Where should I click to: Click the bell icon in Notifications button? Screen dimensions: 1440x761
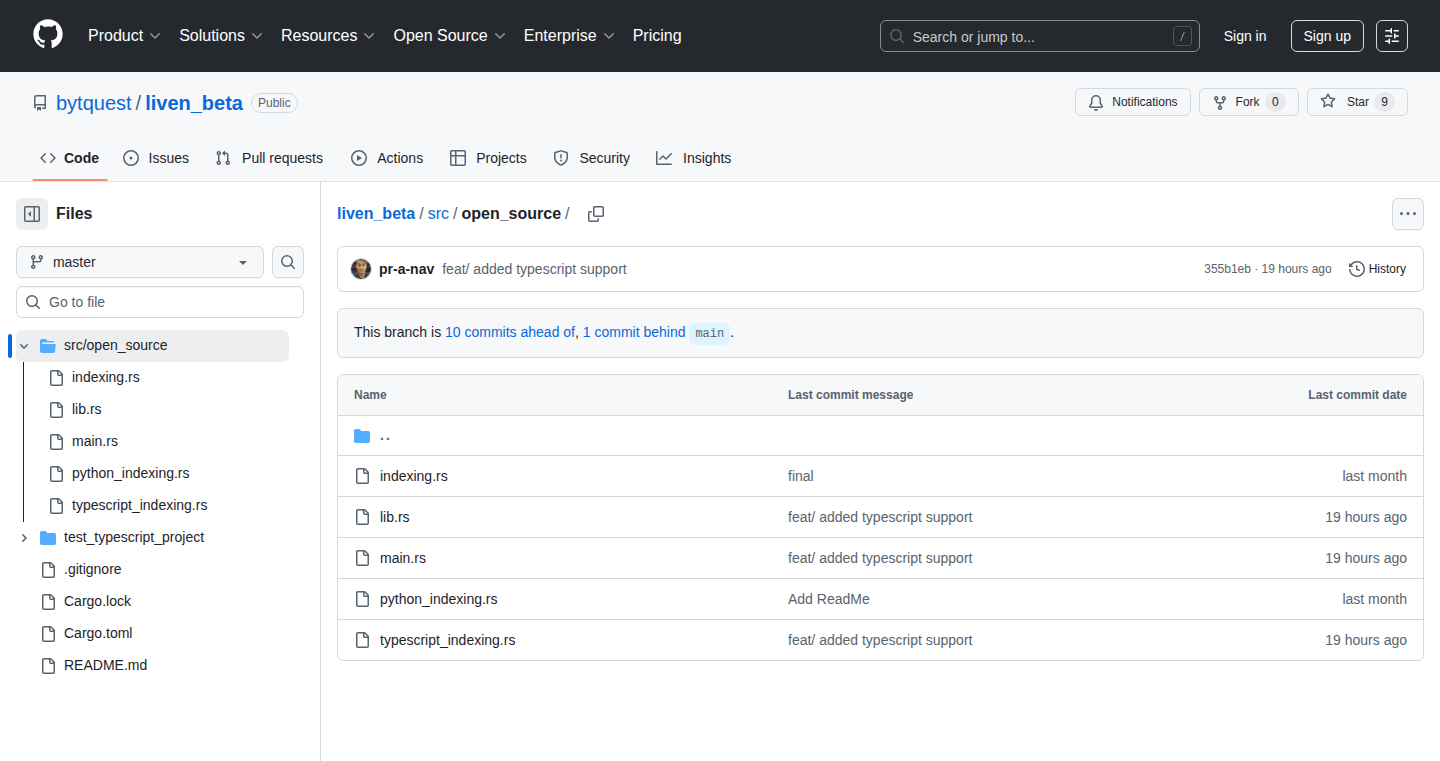[1096, 102]
